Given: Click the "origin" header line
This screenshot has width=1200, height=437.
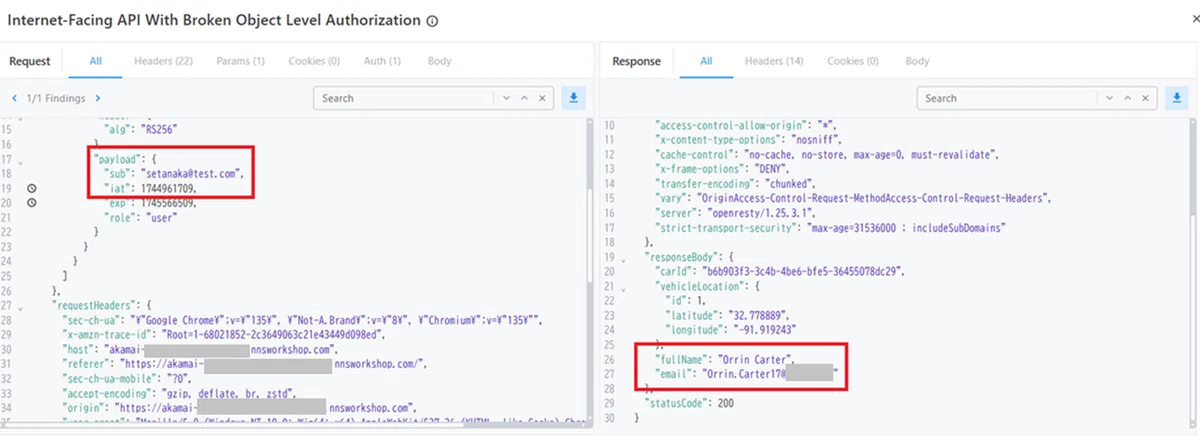Looking at the screenshot, I should point(238,408).
